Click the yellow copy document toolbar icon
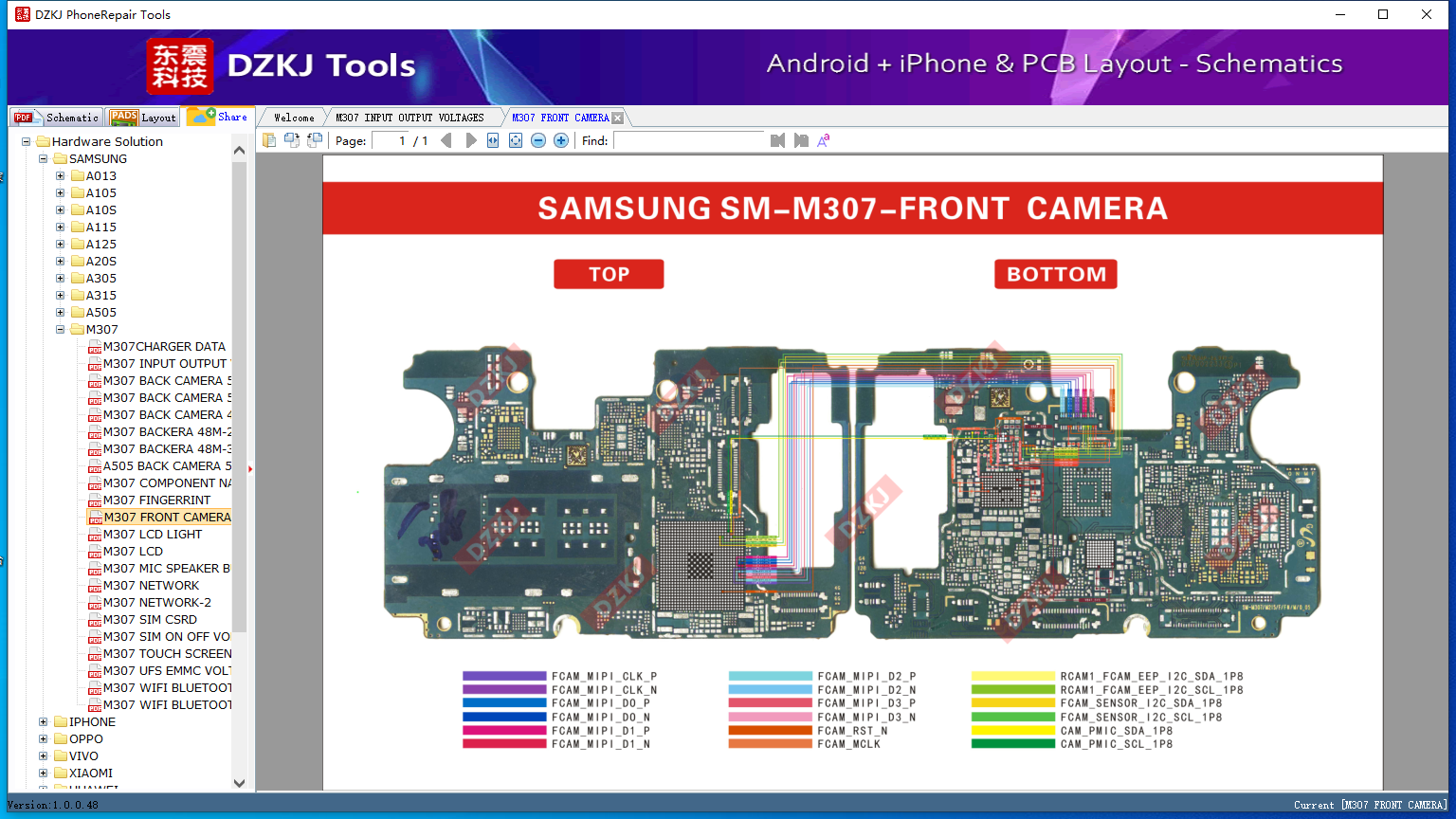The image size is (1456, 819). pyautogui.click(x=269, y=140)
